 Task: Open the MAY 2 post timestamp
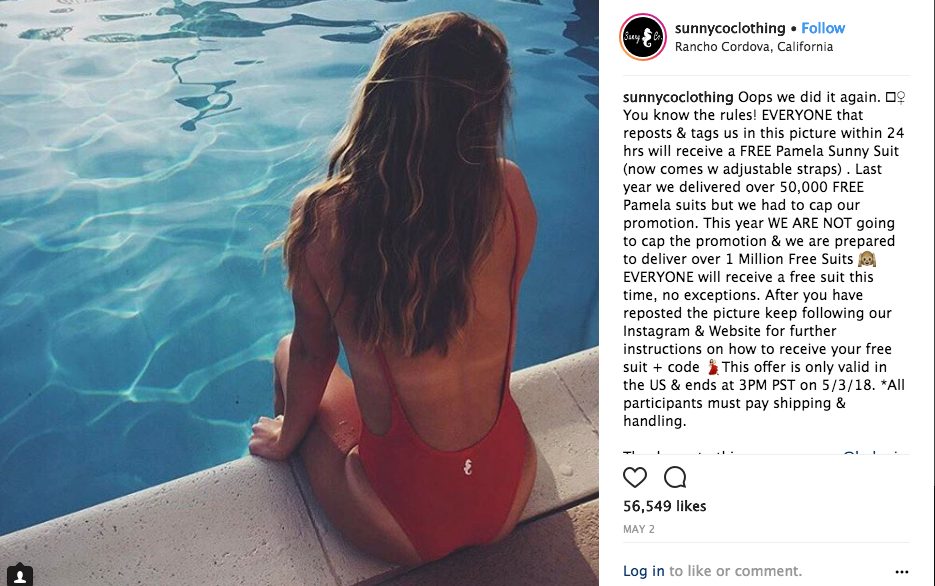tap(639, 529)
